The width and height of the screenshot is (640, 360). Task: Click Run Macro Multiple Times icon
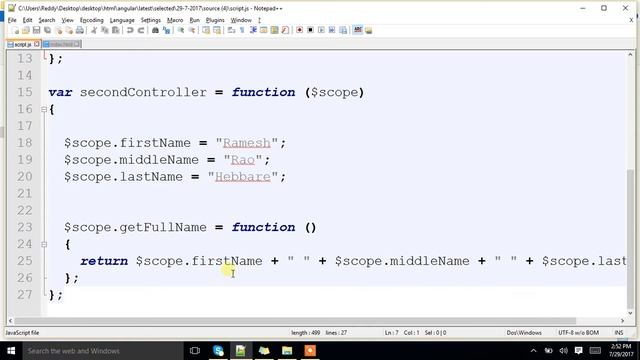(332, 30)
